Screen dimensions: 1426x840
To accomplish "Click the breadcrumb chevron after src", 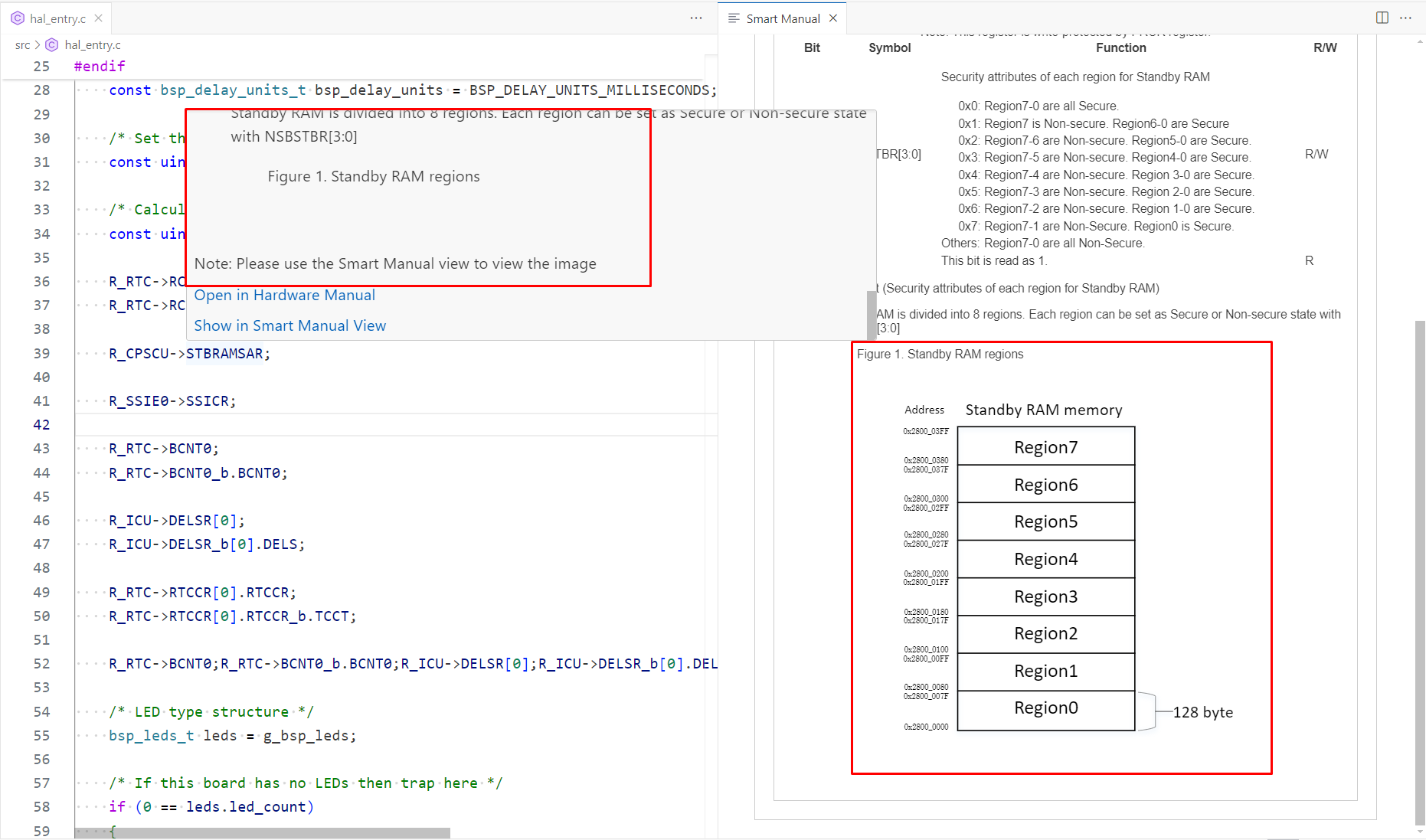I will [37, 45].
